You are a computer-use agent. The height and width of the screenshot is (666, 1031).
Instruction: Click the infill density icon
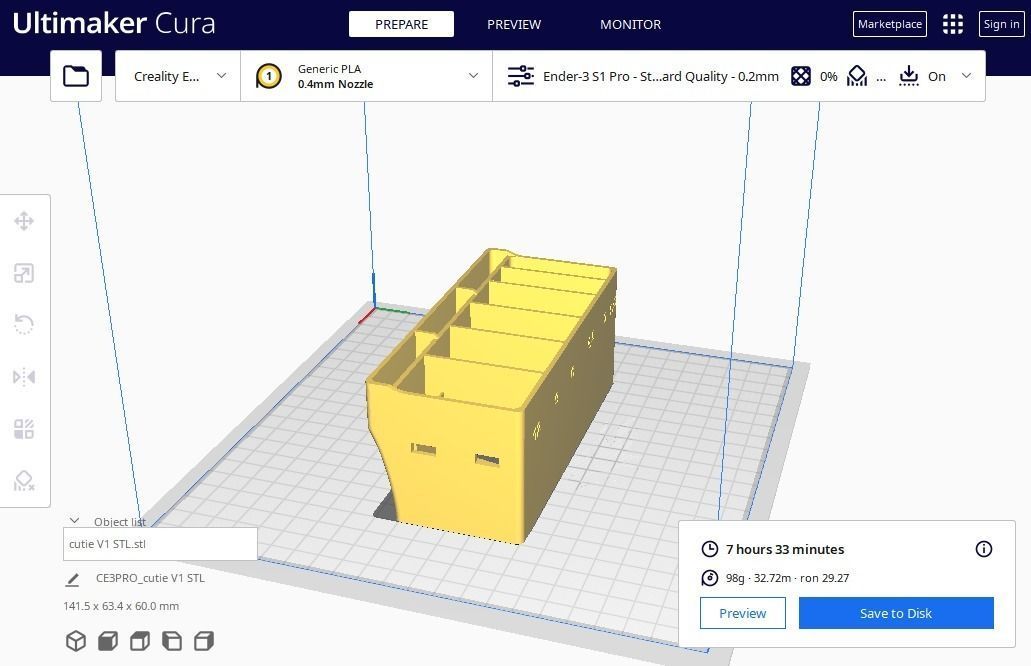point(800,76)
